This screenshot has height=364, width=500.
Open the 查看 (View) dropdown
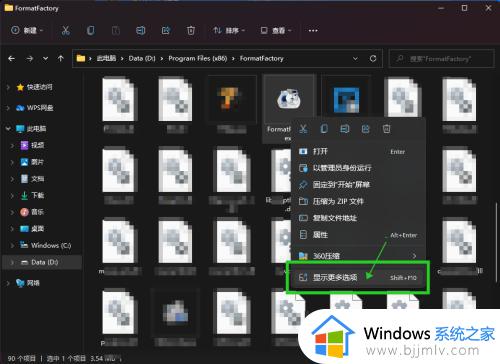pyautogui.click(x=276, y=31)
